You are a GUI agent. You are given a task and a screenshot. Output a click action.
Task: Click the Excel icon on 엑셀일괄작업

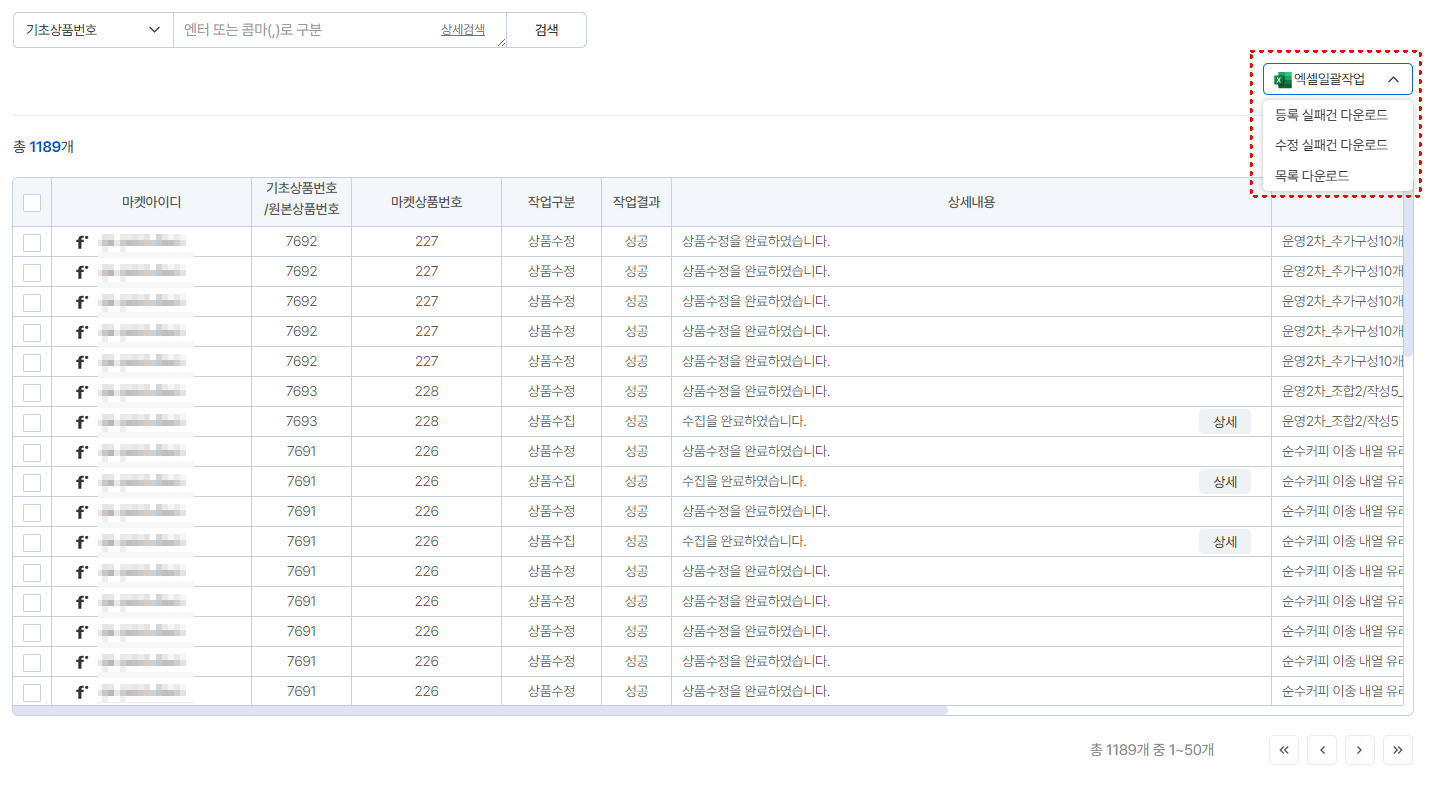tap(1283, 80)
